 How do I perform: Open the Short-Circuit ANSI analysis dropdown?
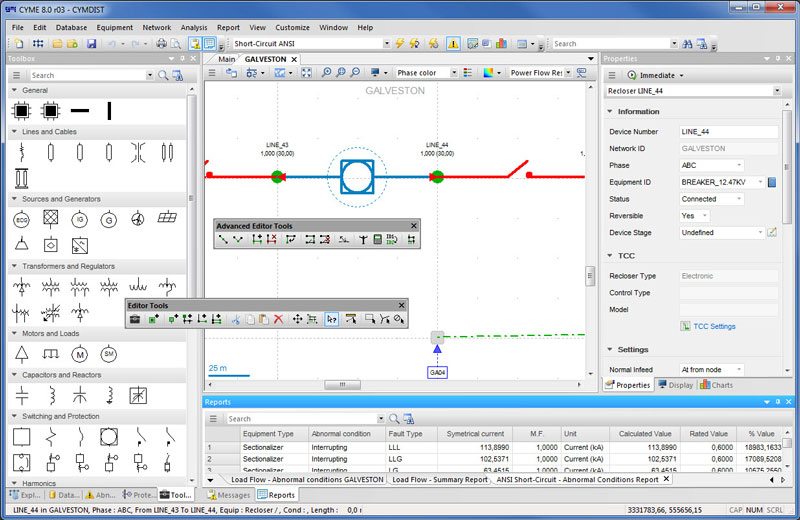click(386, 44)
